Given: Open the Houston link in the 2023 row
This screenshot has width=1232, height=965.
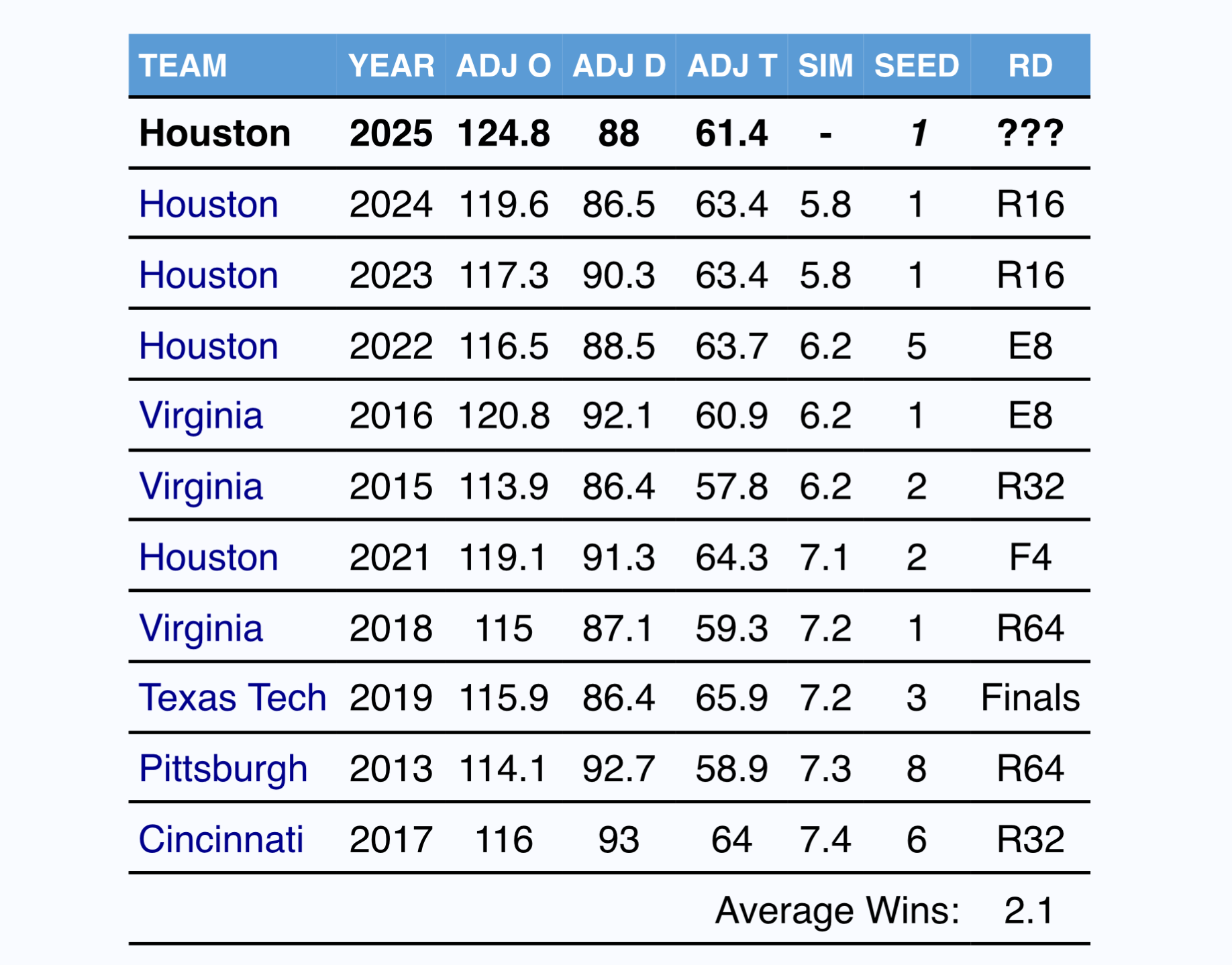Looking at the screenshot, I should 208,275.
